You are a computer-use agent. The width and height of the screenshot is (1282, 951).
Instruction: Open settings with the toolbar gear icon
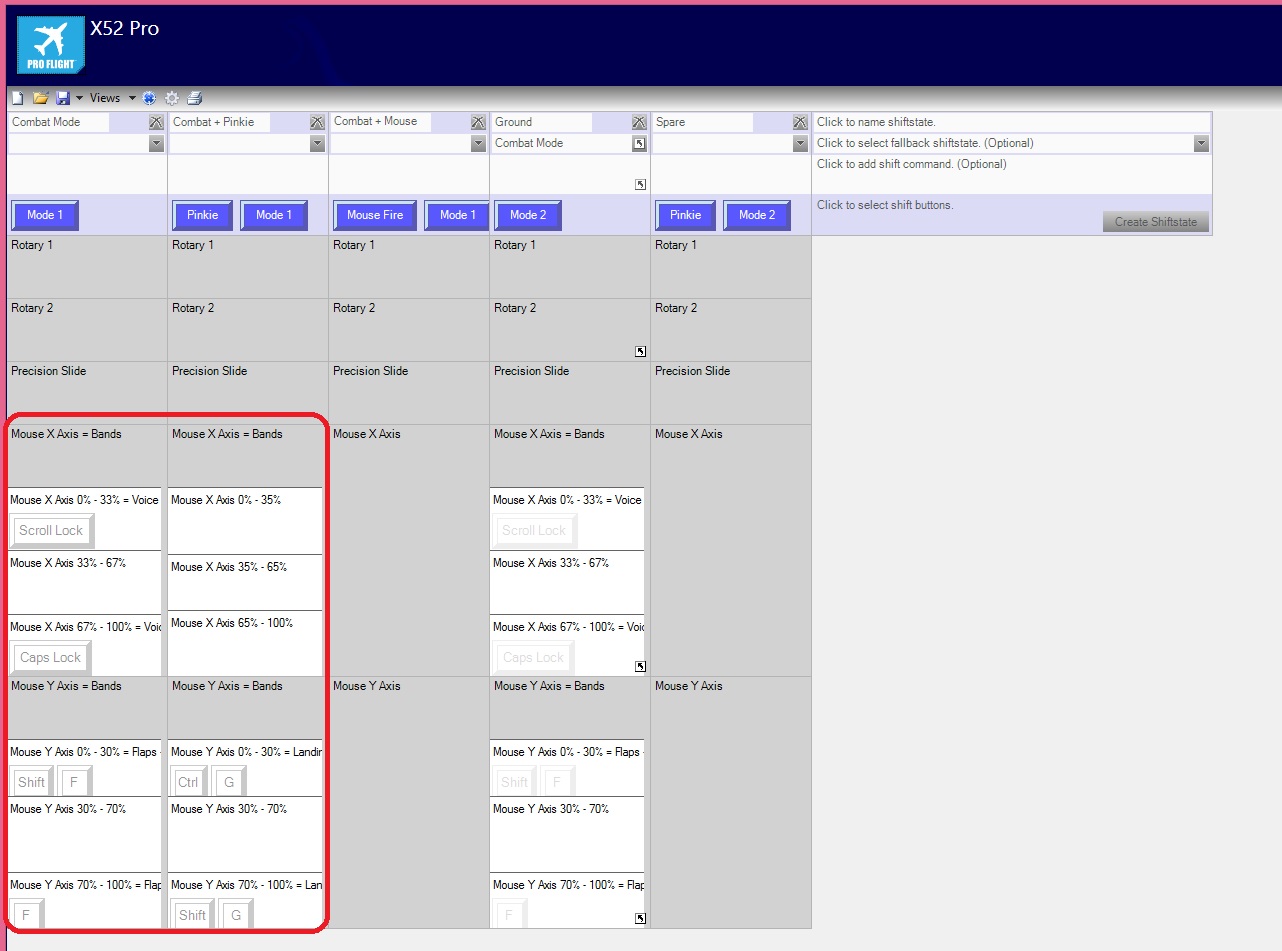click(172, 98)
